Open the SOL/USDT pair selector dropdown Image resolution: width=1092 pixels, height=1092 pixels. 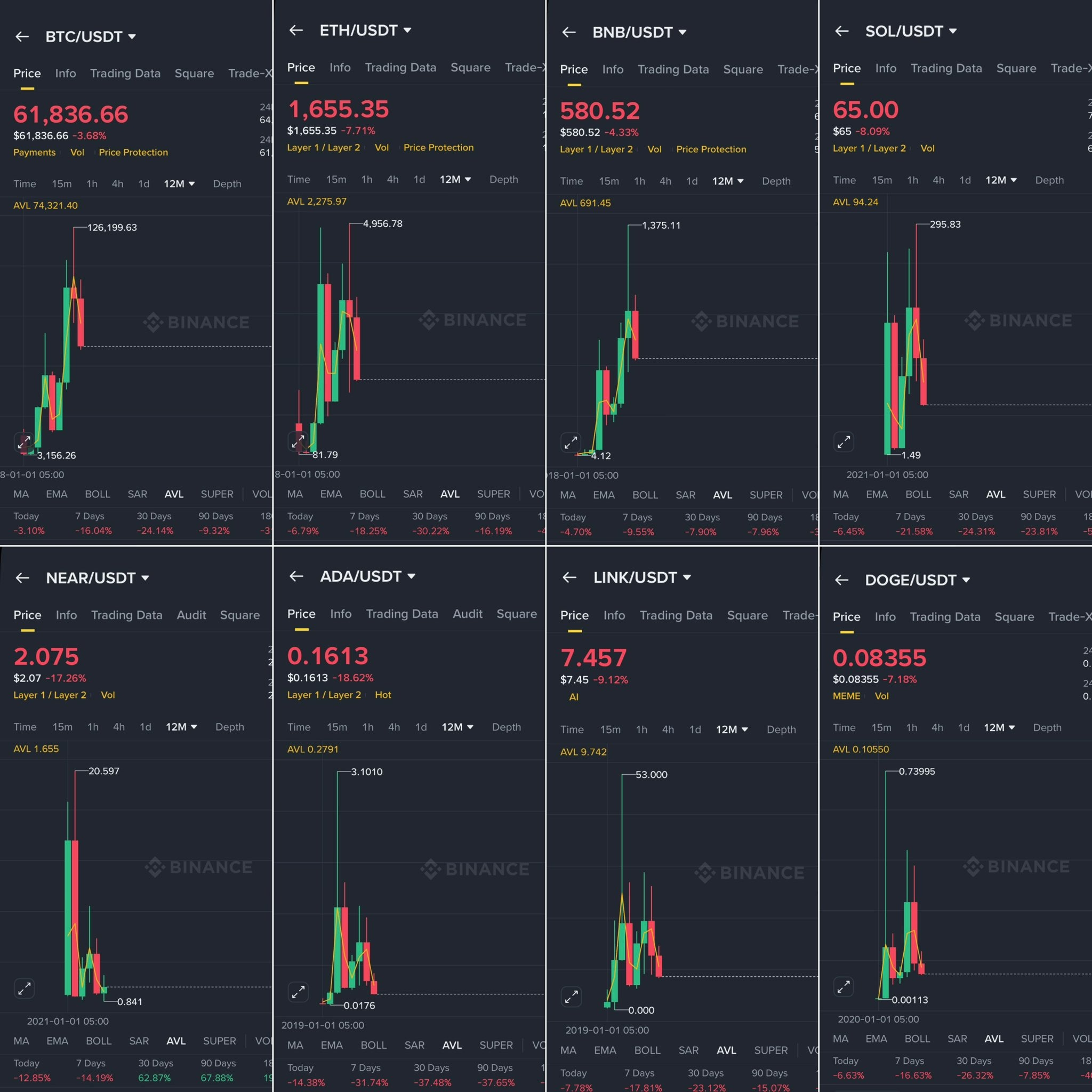point(911,31)
